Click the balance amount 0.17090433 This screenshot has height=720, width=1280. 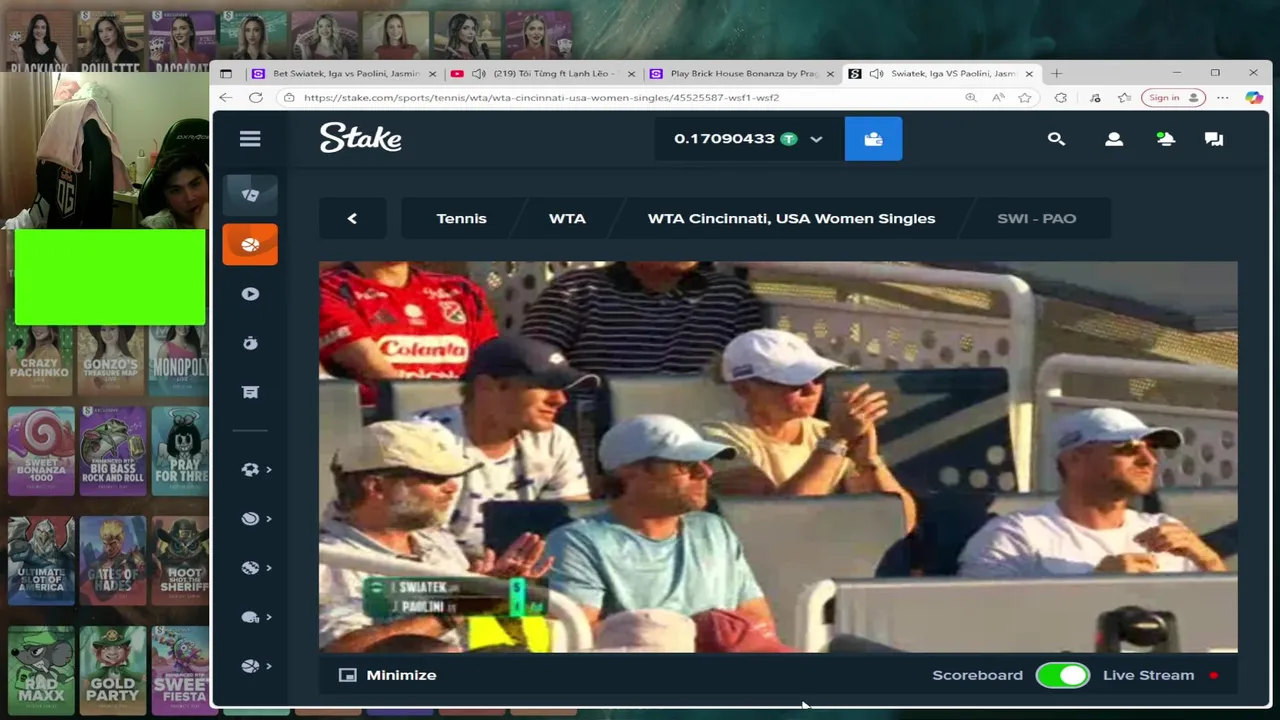click(x=724, y=139)
